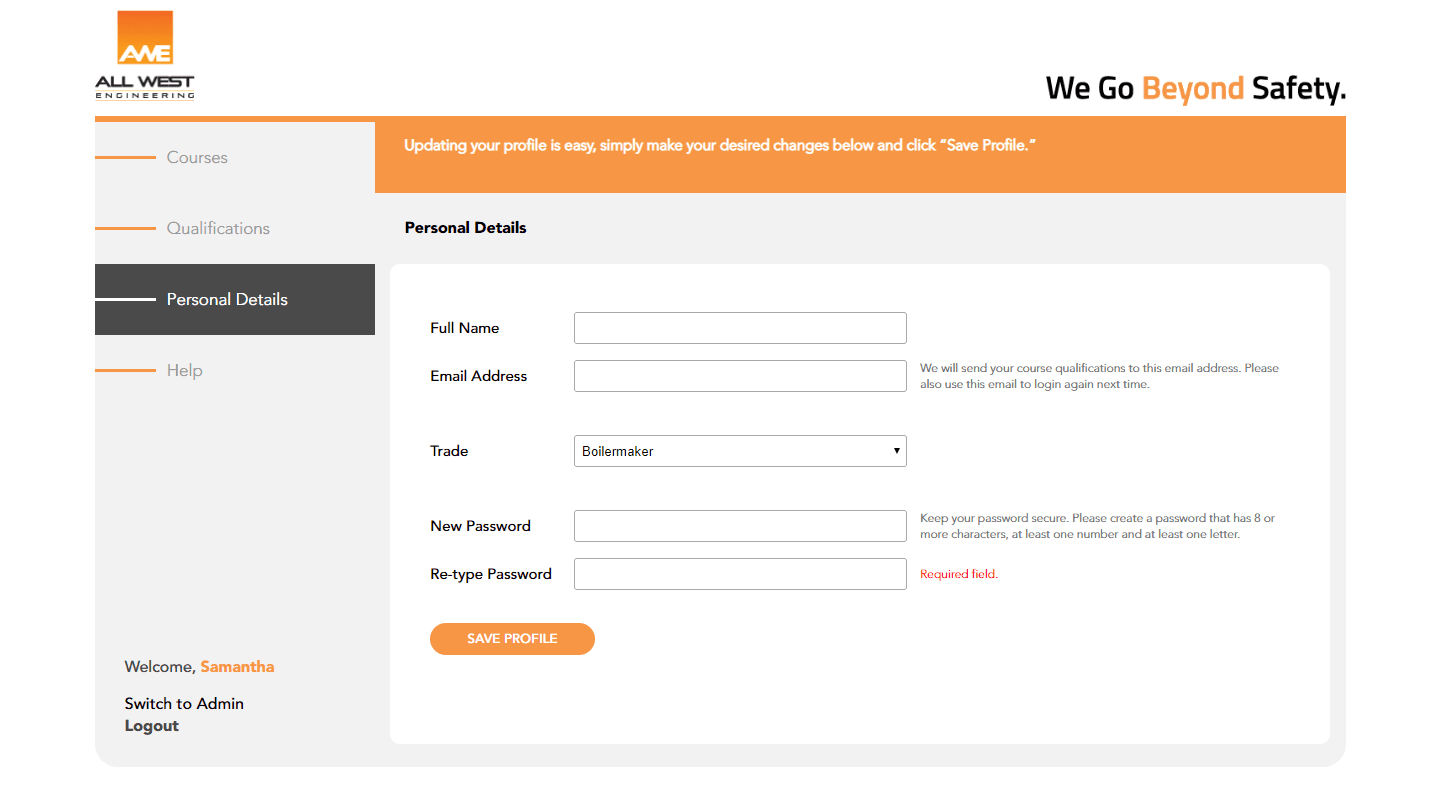Image resolution: width=1440 pixels, height=811 pixels.
Task: Click the Re-type Password field label
Action: point(491,574)
